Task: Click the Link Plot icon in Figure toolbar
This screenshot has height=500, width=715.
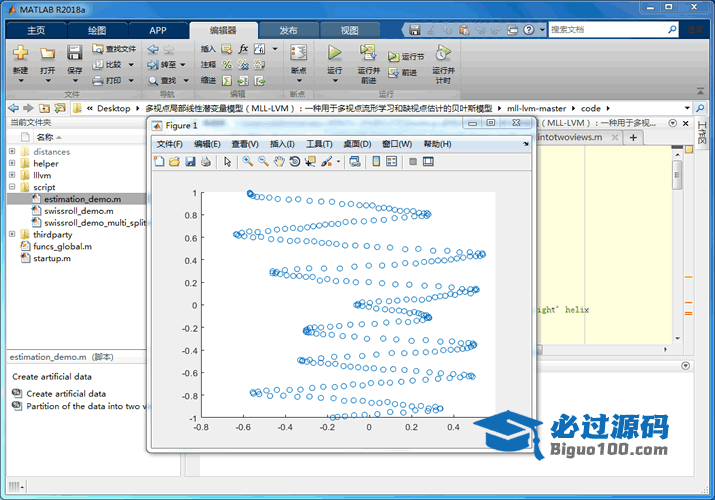Action: click(355, 161)
